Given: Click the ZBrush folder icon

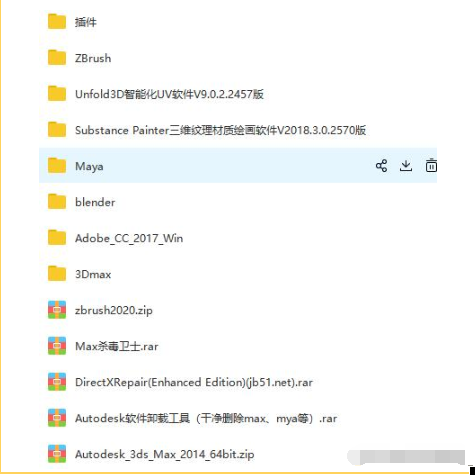Looking at the screenshot, I should coord(57,58).
